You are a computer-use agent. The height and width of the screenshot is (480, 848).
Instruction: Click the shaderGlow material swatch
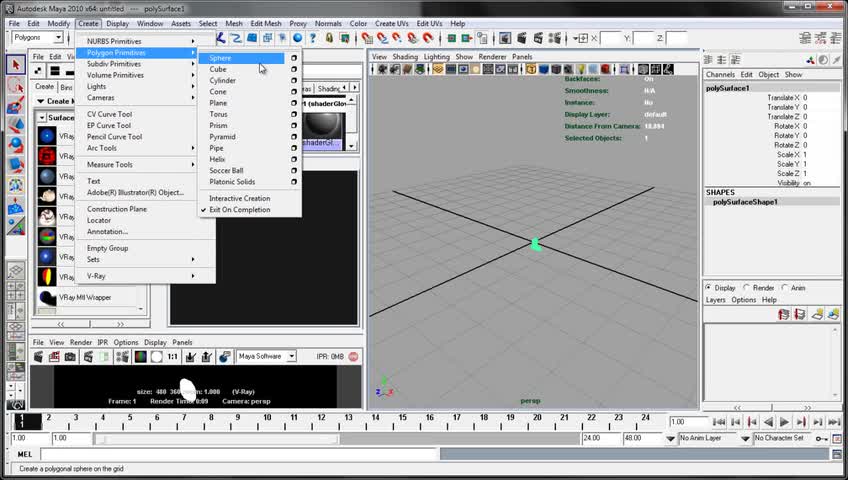click(x=323, y=125)
